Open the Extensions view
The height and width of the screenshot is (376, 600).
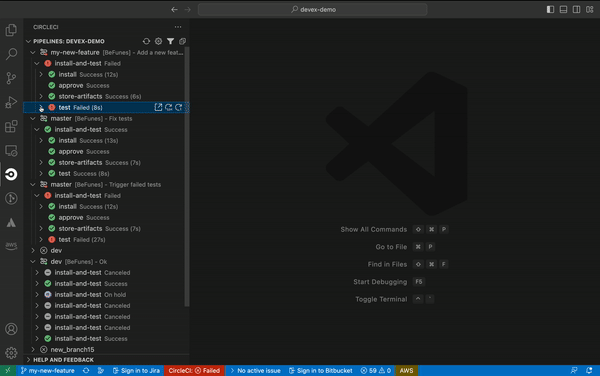pyautogui.click(x=11, y=126)
